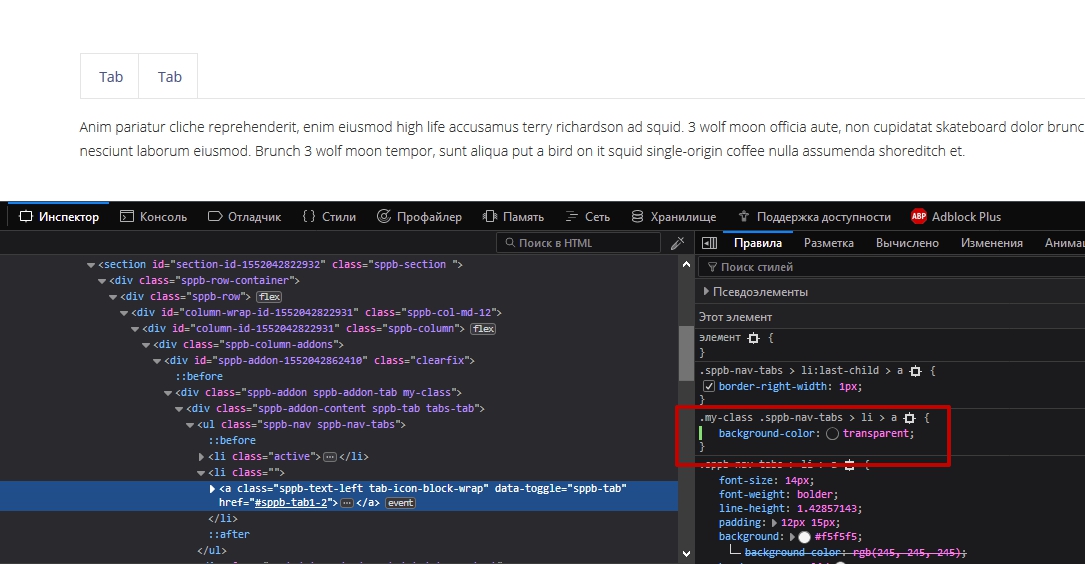Viewport: 1085px width, 564px height.
Task: Toggle the sidebar pane icon
Action: tap(709, 243)
